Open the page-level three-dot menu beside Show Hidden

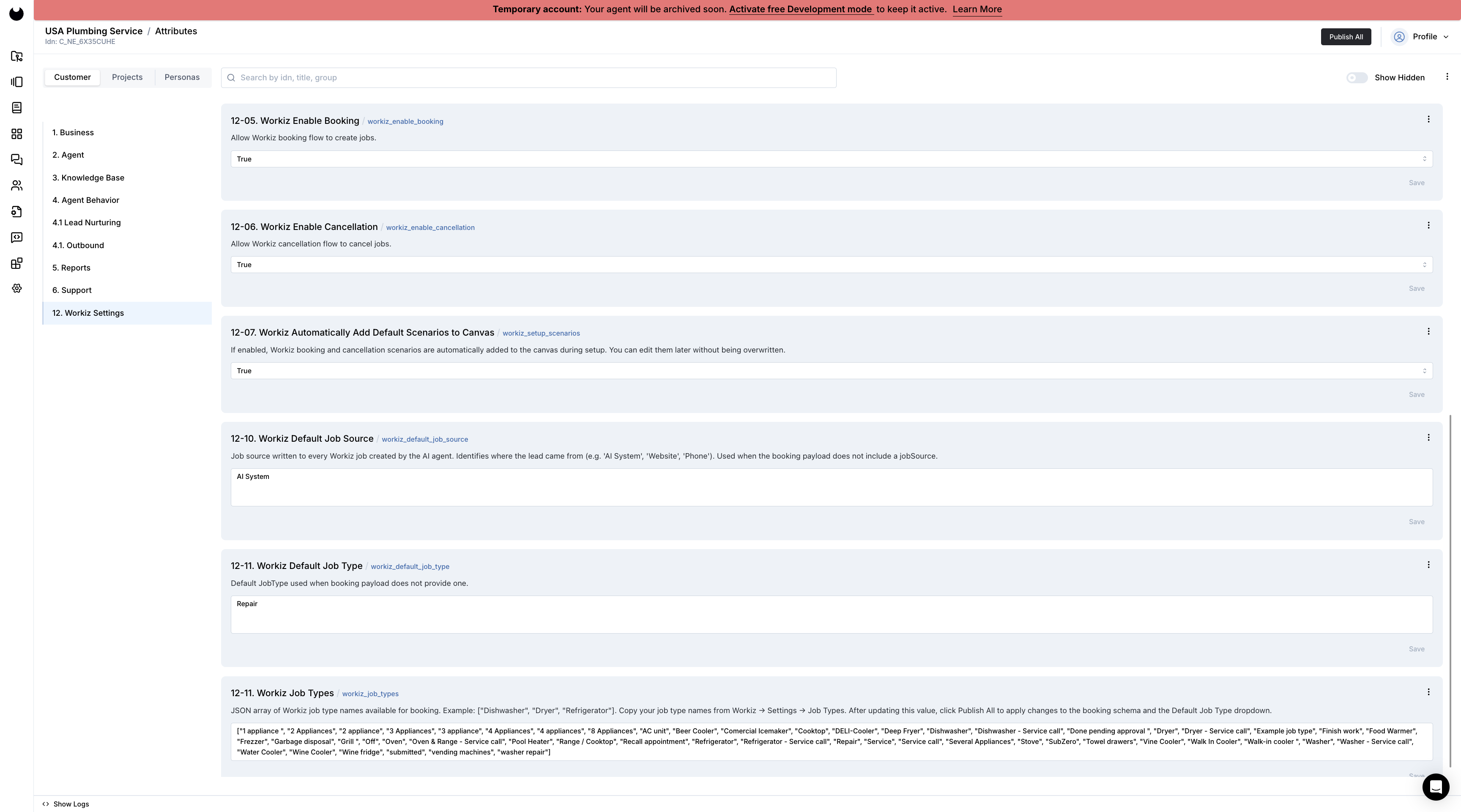pos(1447,77)
